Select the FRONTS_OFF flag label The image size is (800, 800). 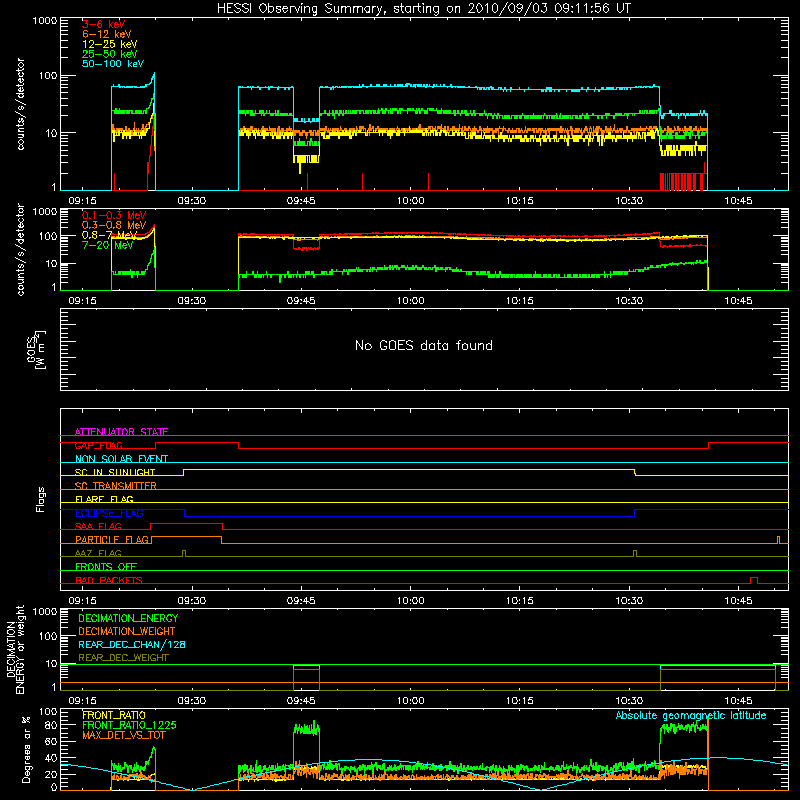pos(106,566)
